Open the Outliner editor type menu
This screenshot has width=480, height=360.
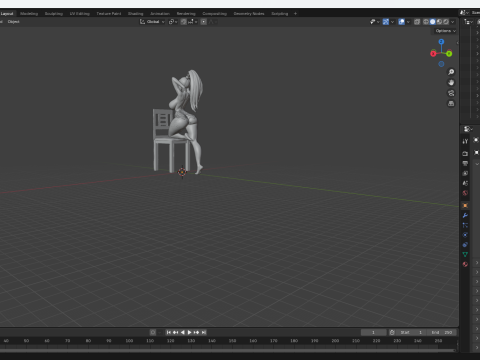click(468, 22)
